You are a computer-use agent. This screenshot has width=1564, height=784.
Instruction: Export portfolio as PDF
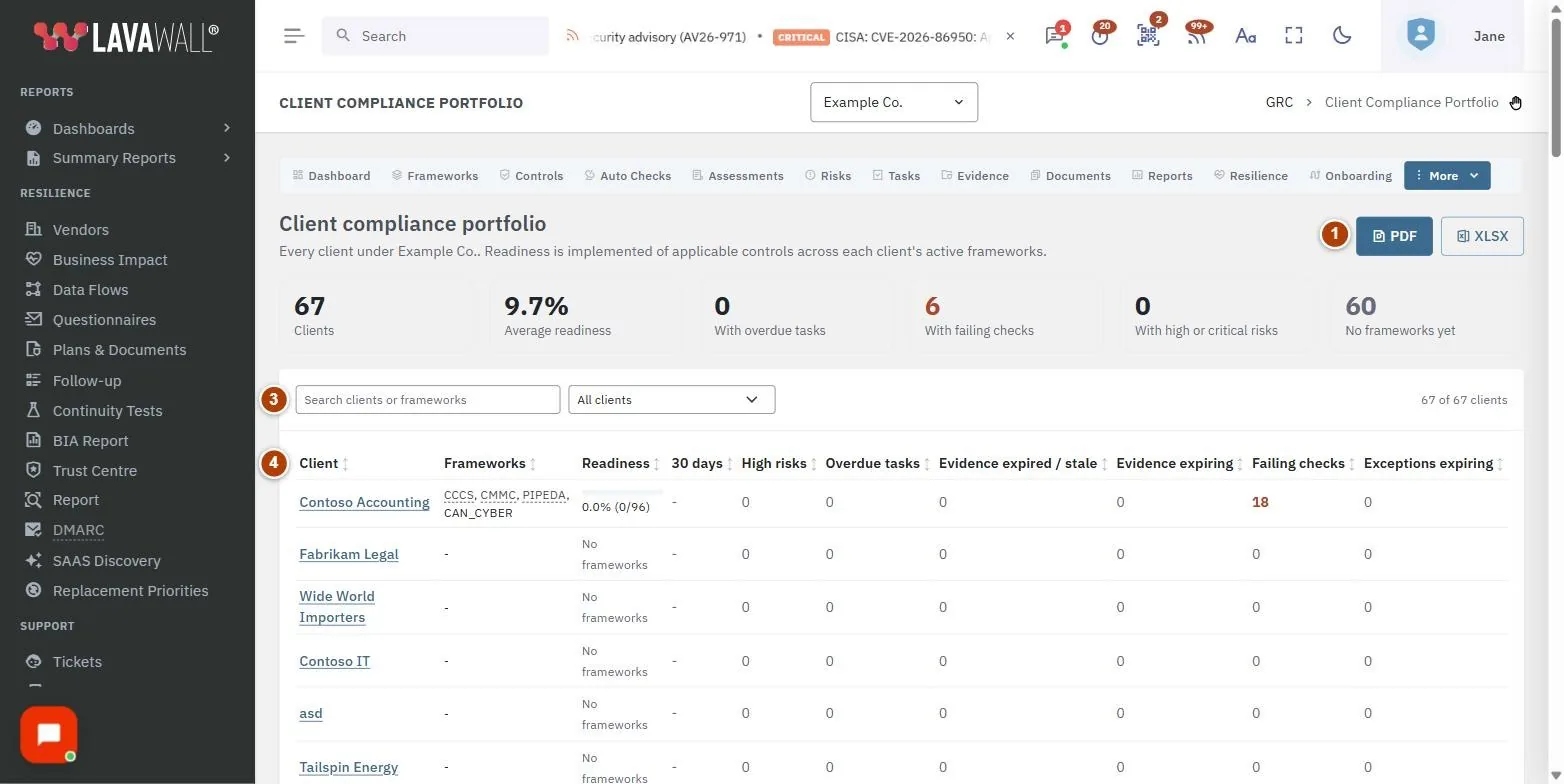(x=1394, y=236)
